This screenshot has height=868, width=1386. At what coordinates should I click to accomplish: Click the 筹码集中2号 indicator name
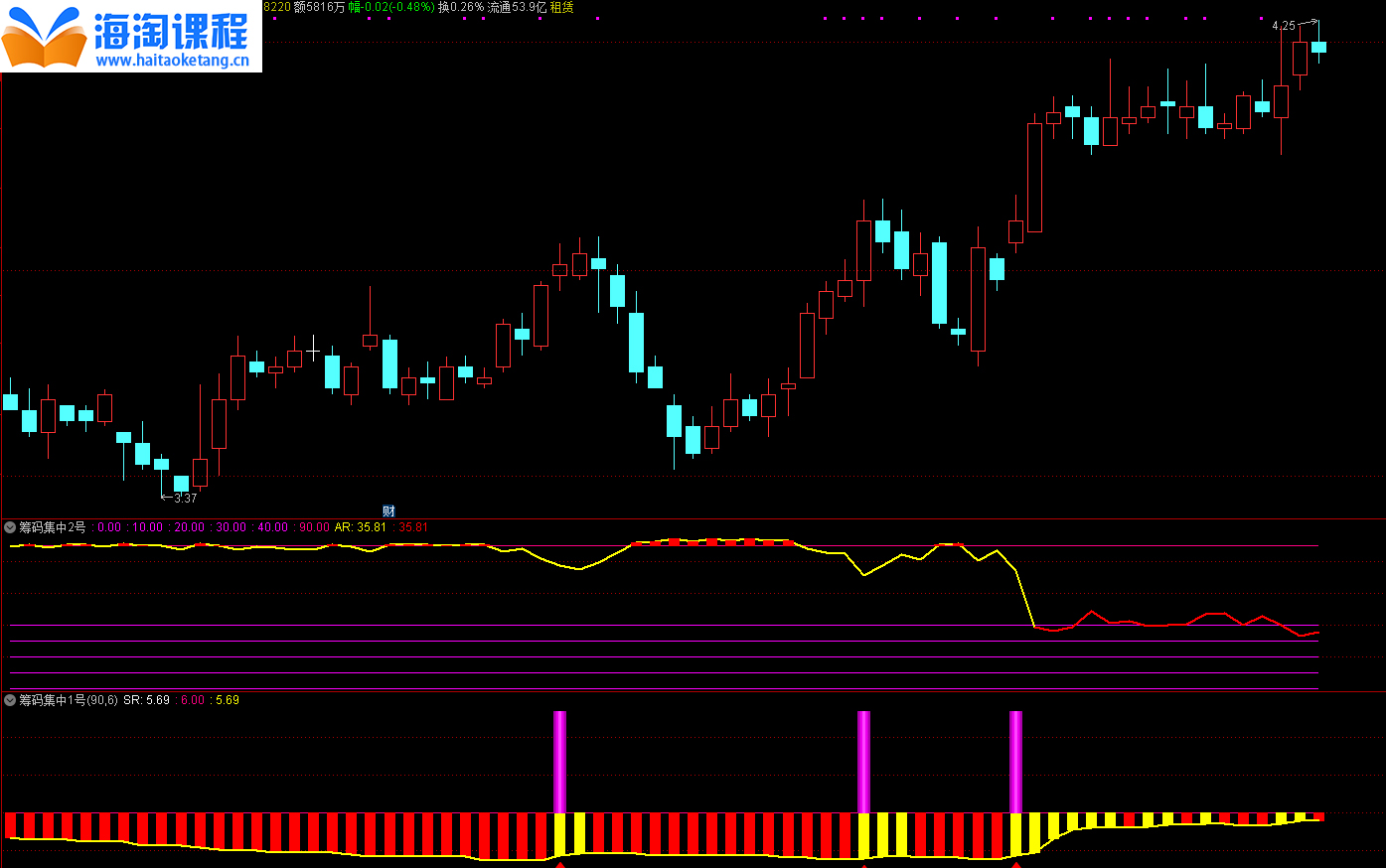53,527
